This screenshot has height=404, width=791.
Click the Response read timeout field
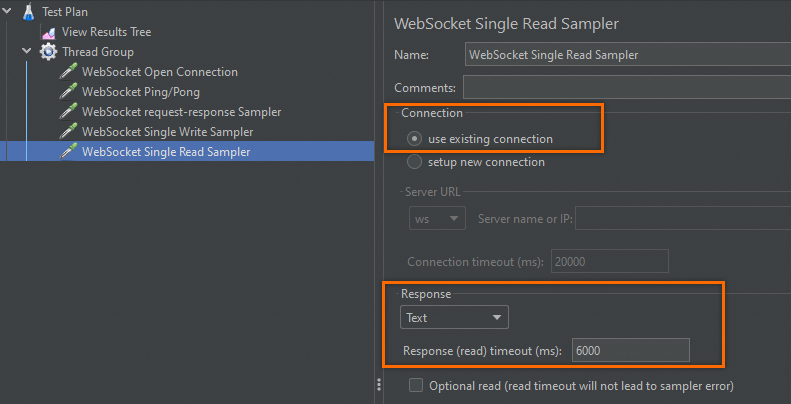(630, 350)
